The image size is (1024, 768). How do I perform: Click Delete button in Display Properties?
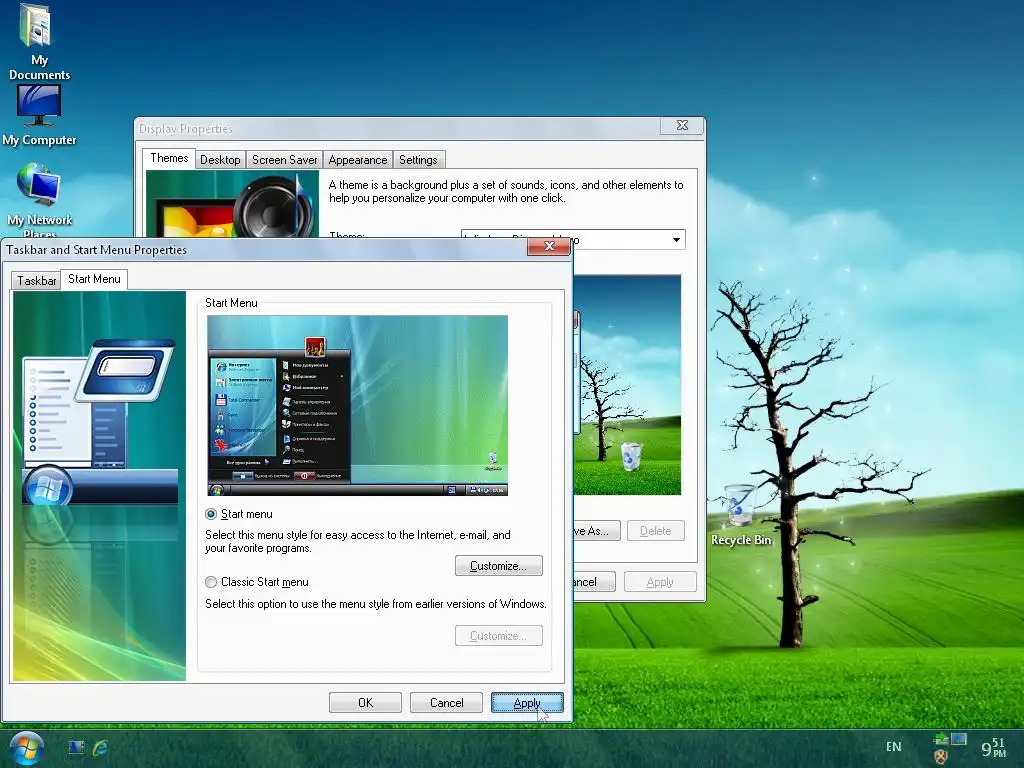(x=656, y=531)
